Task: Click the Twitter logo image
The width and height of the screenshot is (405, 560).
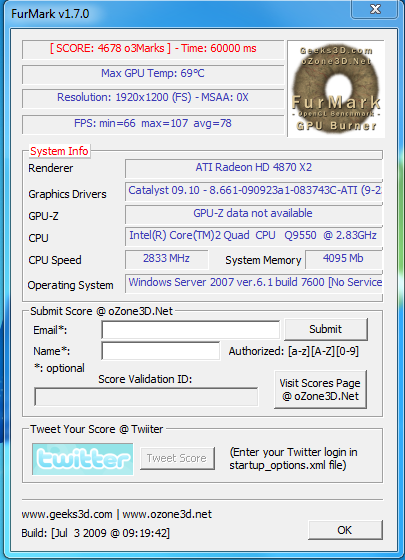Action: tap(82, 459)
